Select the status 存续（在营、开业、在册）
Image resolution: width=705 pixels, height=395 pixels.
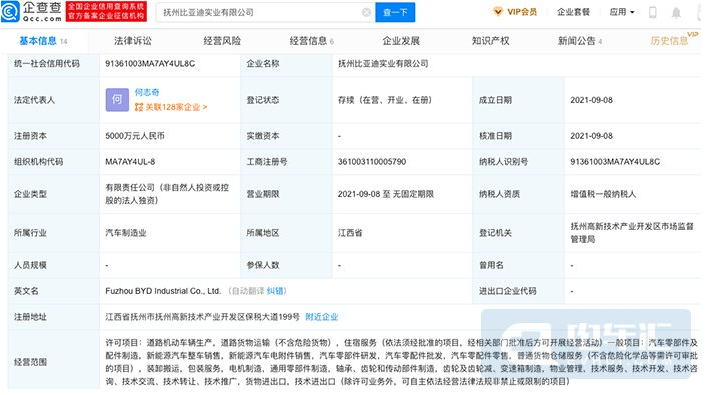[385, 100]
